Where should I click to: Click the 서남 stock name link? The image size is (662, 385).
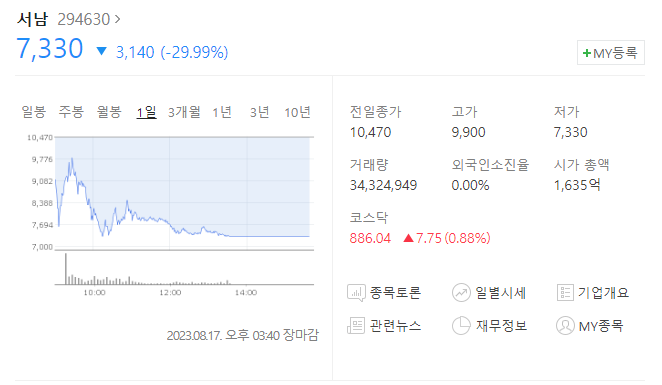pos(33,19)
